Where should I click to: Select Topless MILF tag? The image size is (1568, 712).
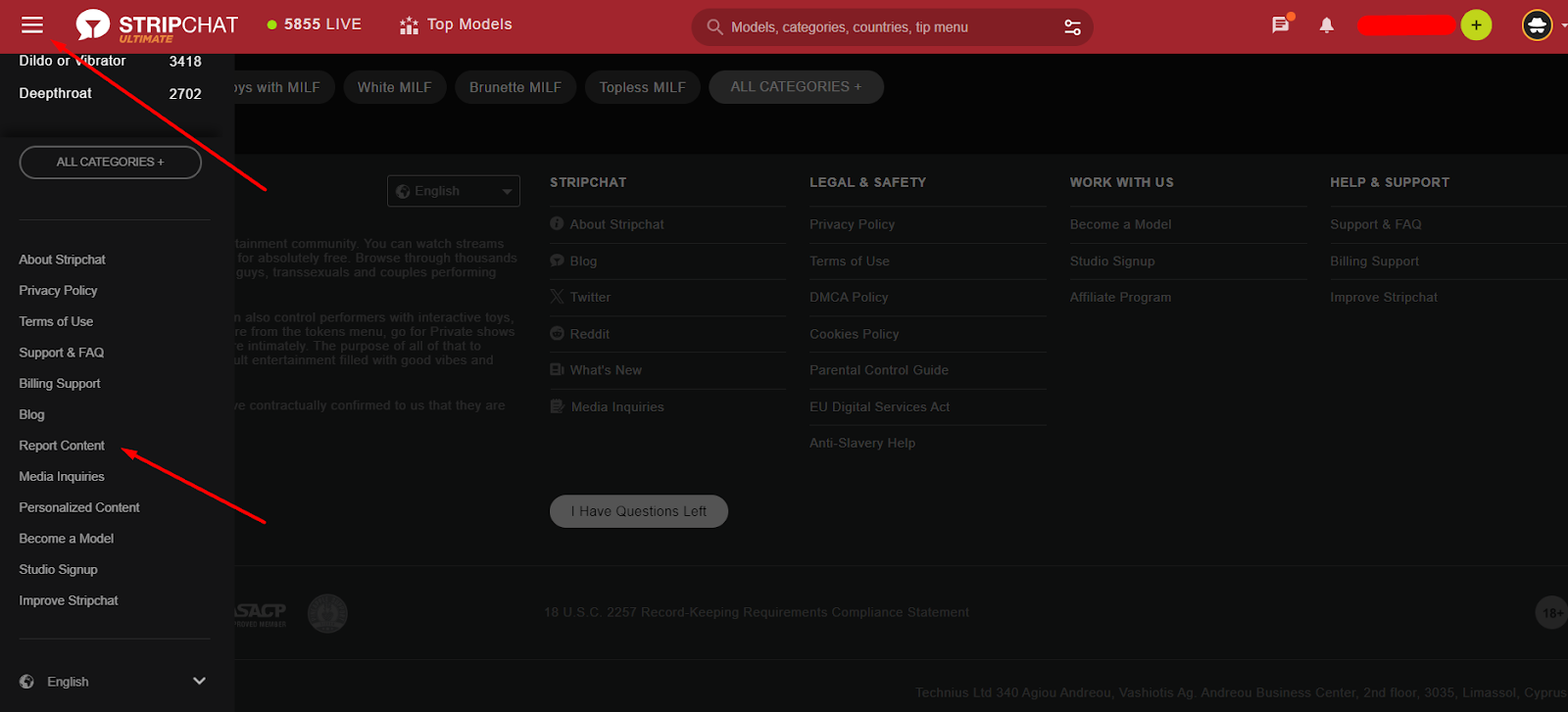tap(643, 87)
